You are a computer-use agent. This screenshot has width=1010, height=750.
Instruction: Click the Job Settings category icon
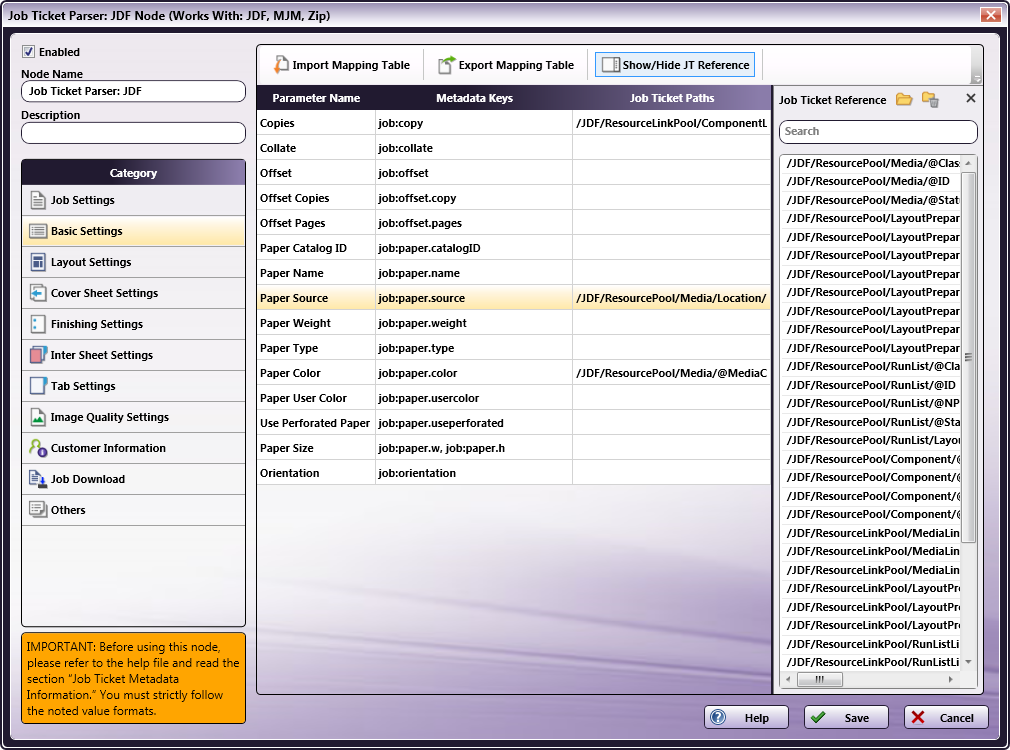coord(38,200)
